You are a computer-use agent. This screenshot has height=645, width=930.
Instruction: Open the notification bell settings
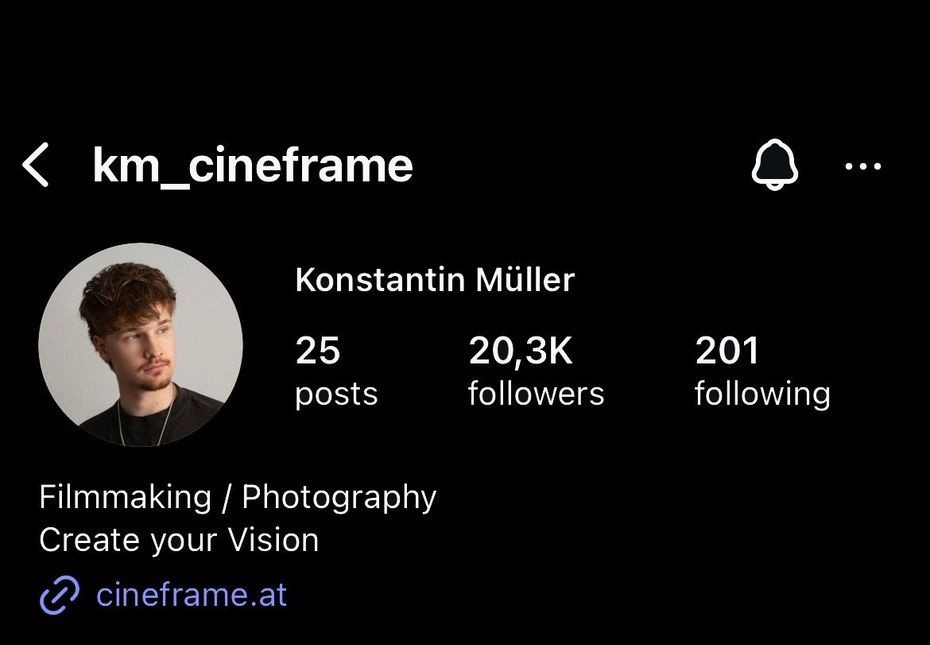coord(775,165)
